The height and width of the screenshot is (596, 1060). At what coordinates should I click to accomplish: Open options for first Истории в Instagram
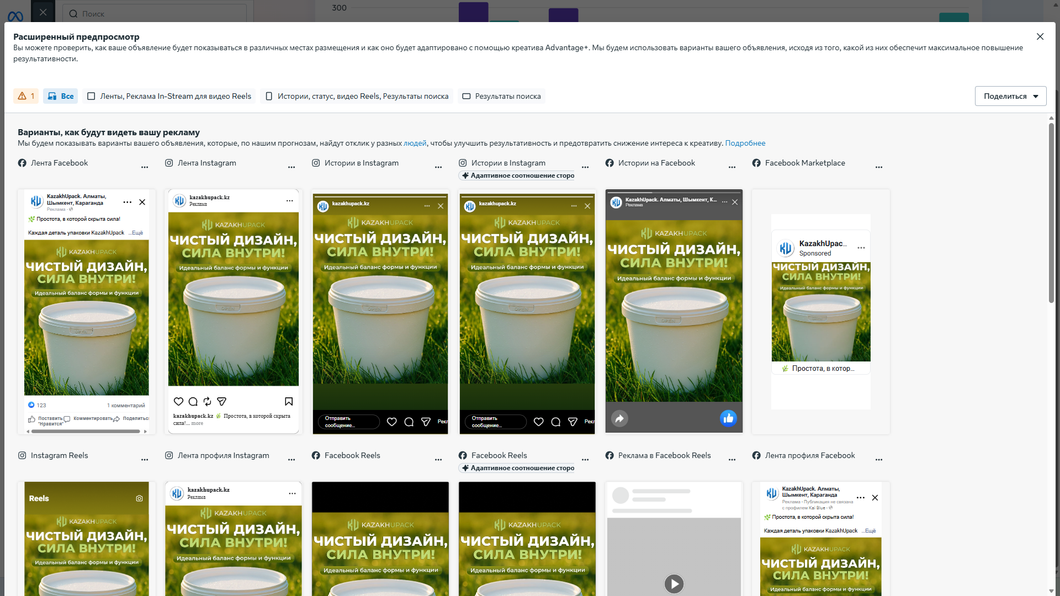[438, 167]
